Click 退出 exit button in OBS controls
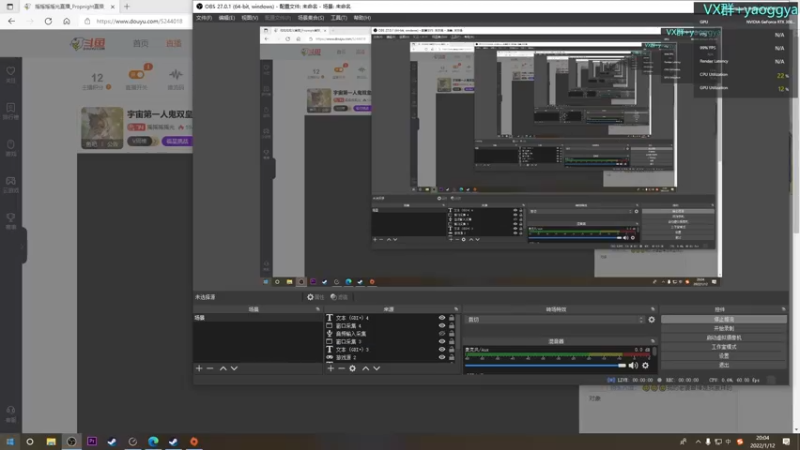 [x=724, y=365]
